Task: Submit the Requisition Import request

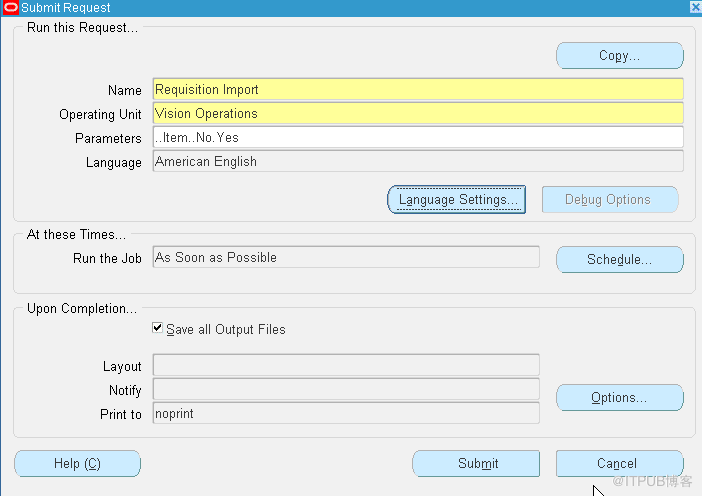Action: (x=476, y=464)
